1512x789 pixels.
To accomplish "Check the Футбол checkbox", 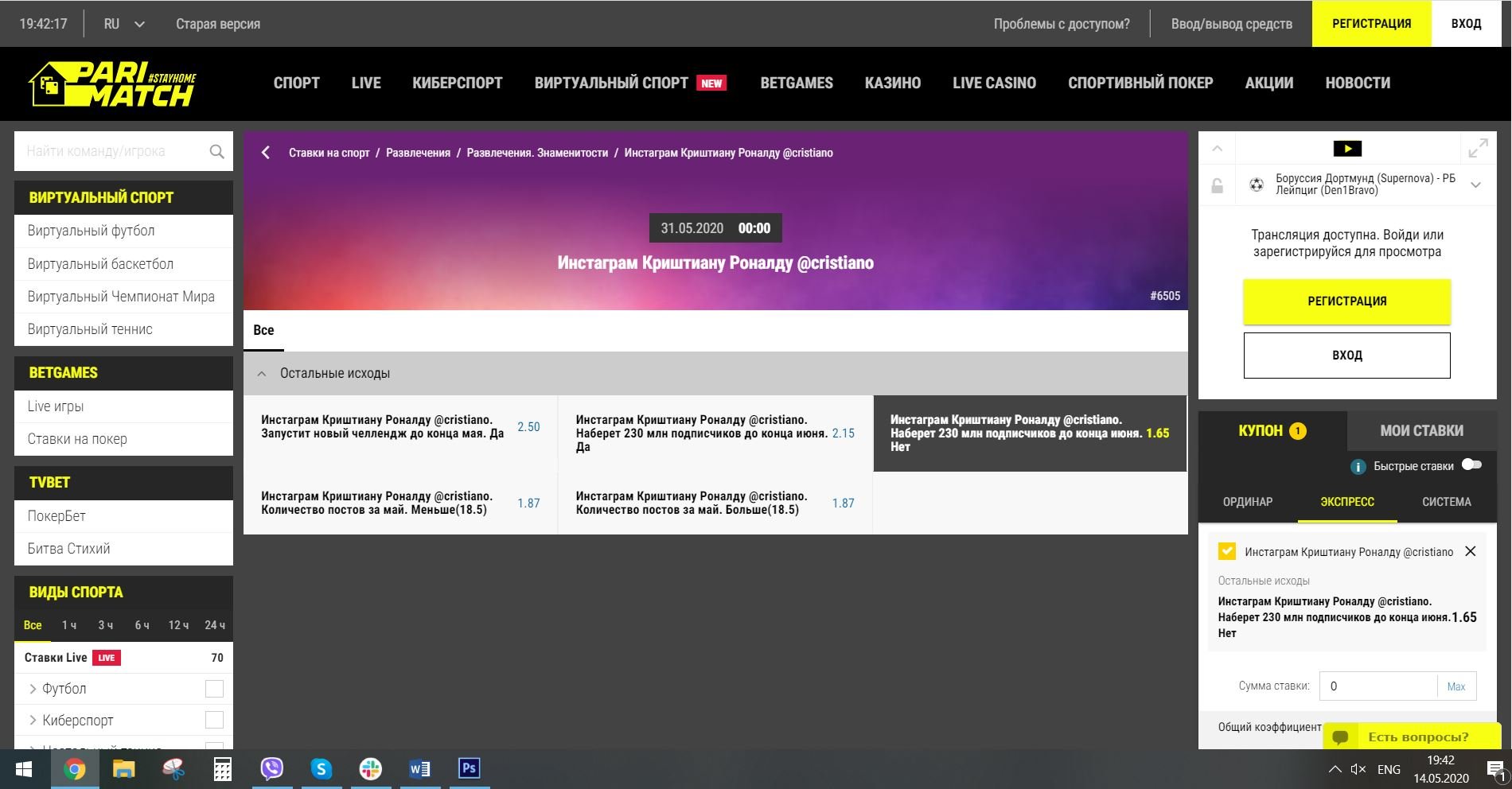I will [214, 689].
